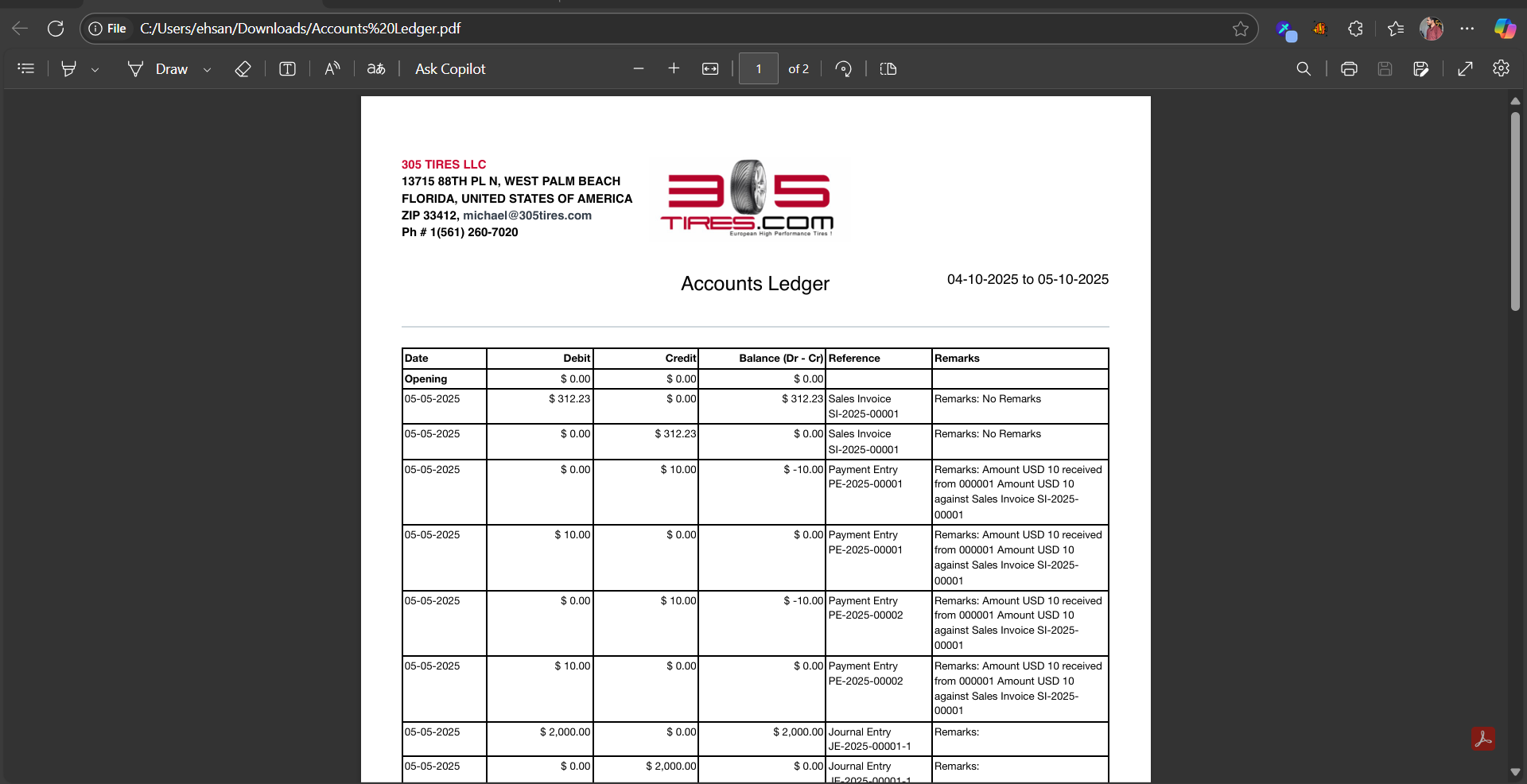The height and width of the screenshot is (784, 1527).
Task: Click the Opening row label
Action: [425, 379]
